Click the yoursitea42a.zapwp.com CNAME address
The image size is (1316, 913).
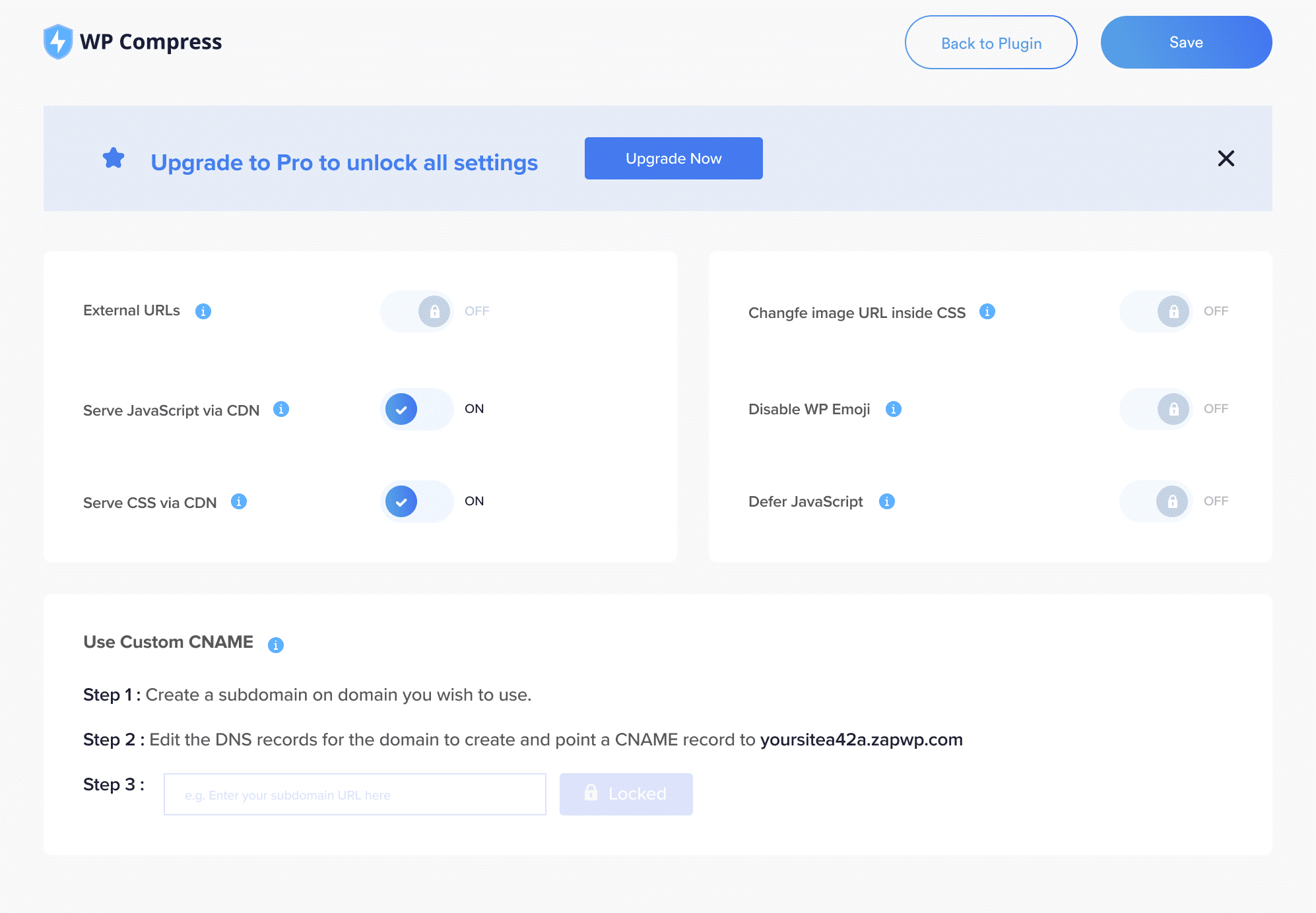click(861, 740)
